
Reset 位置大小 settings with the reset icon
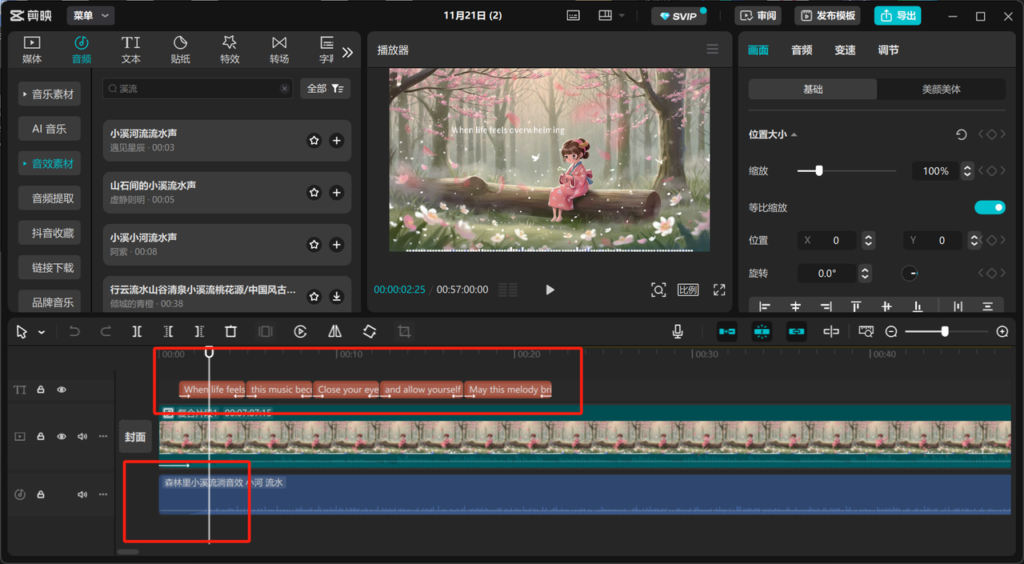click(x=961, y=134)
